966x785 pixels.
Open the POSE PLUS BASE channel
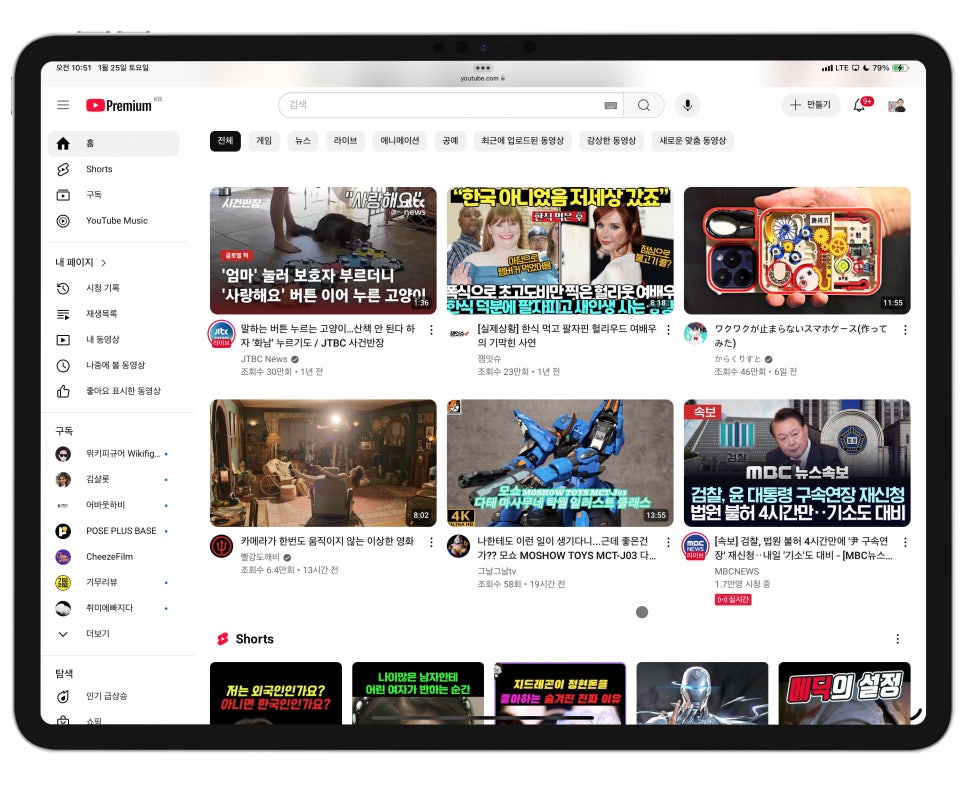click(113, 531)
